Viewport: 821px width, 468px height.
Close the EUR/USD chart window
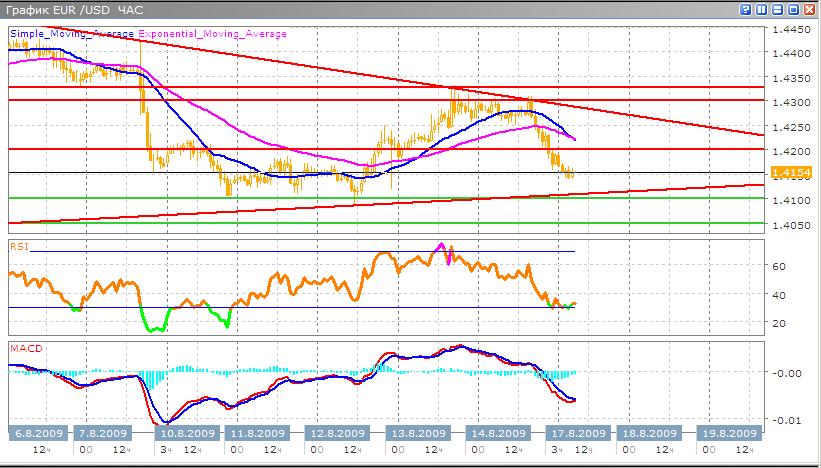[809, 9]
